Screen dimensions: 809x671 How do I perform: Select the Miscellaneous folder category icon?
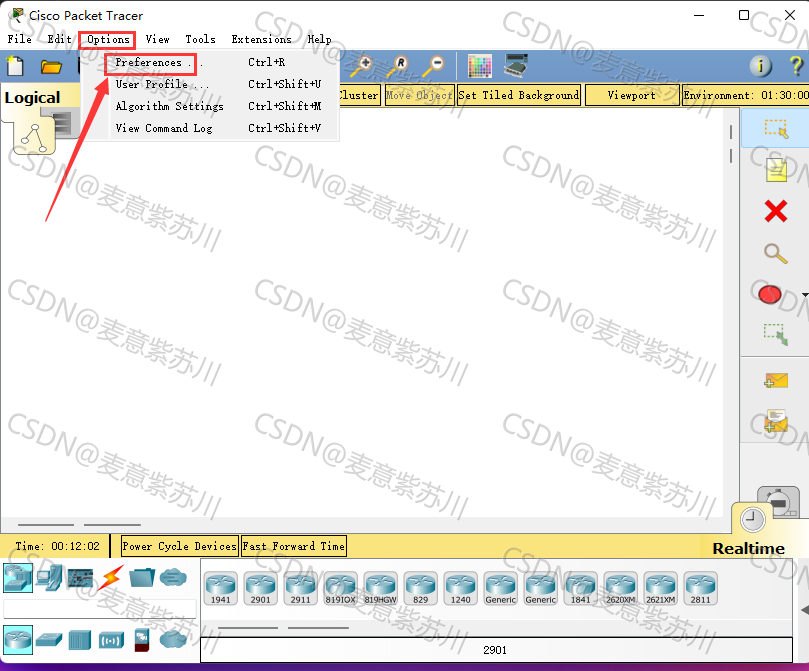pyautogui.click(x=142, y=578)
